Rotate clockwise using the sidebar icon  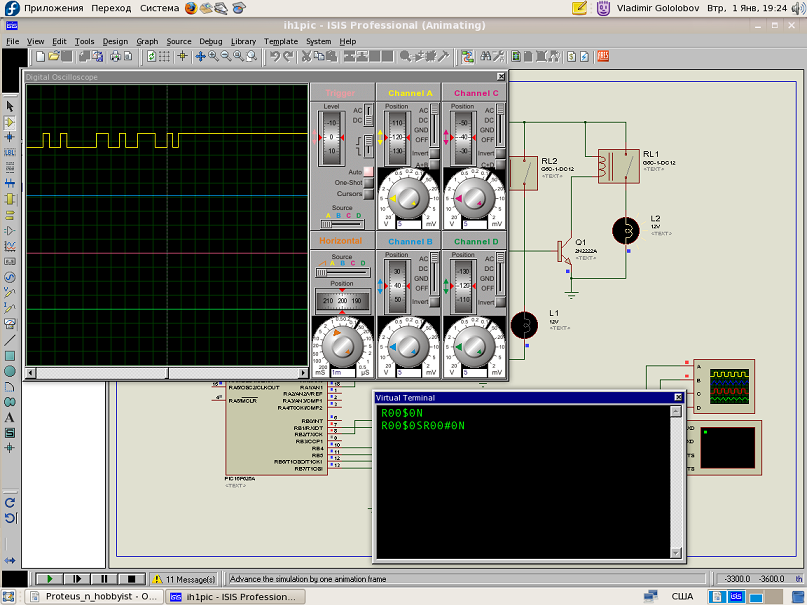coord(10,503)
